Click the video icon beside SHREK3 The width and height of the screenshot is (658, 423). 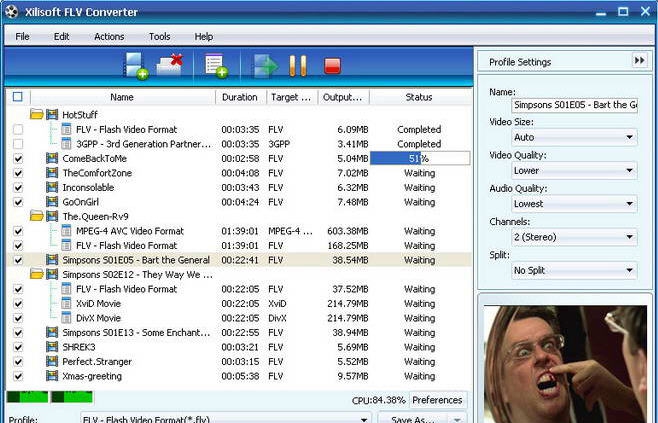(52, 347)
